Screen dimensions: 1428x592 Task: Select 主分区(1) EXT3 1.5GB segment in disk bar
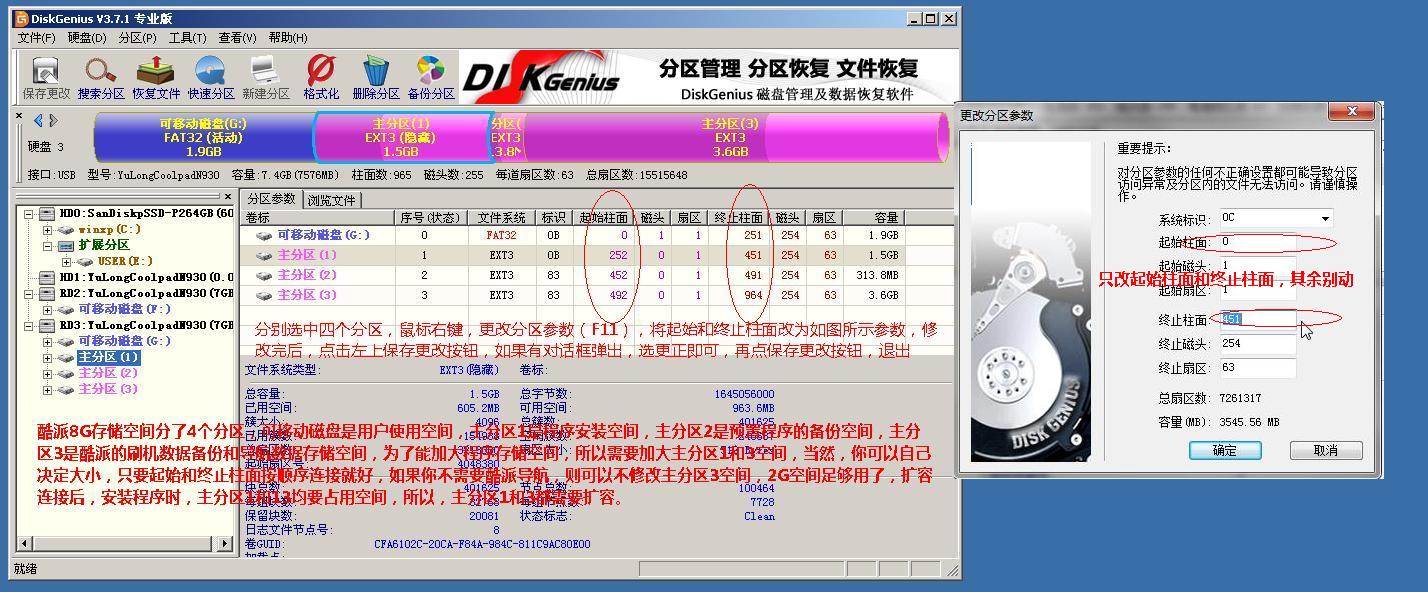click(401, 138)
